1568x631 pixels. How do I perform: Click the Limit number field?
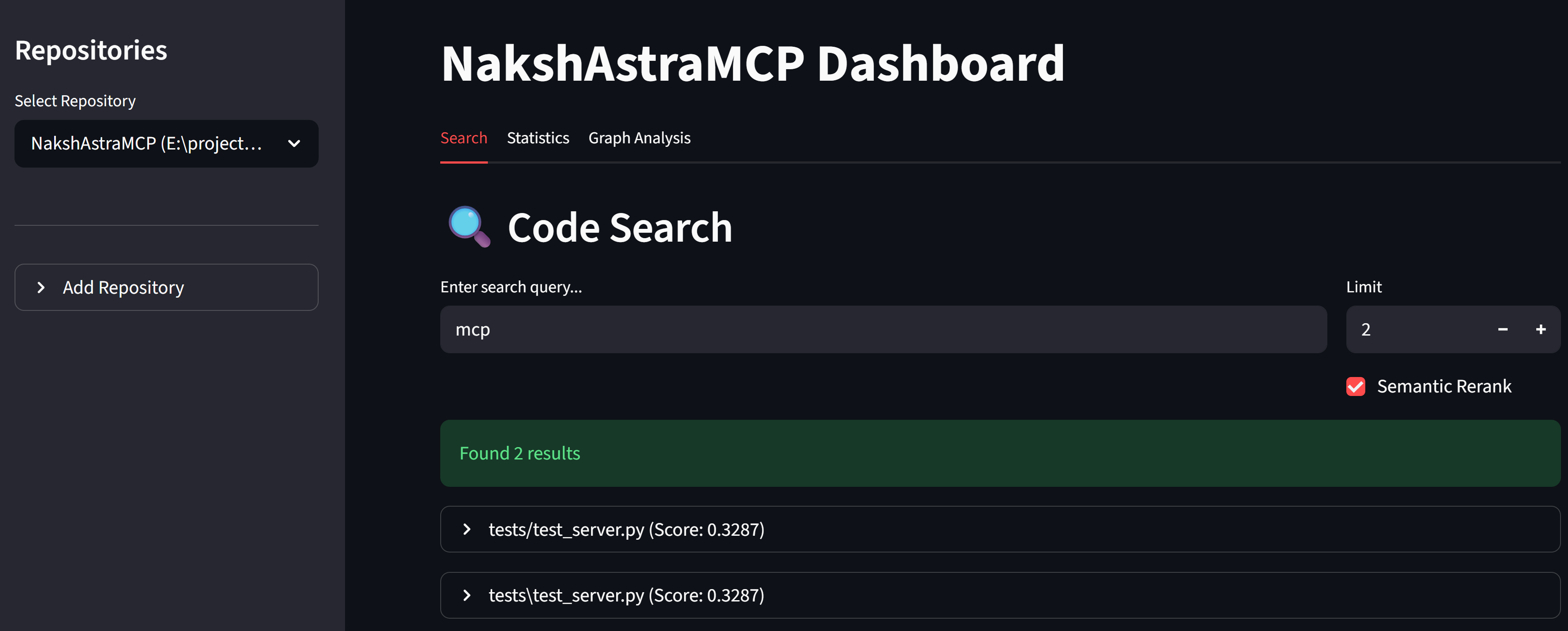coord(1415,329)
